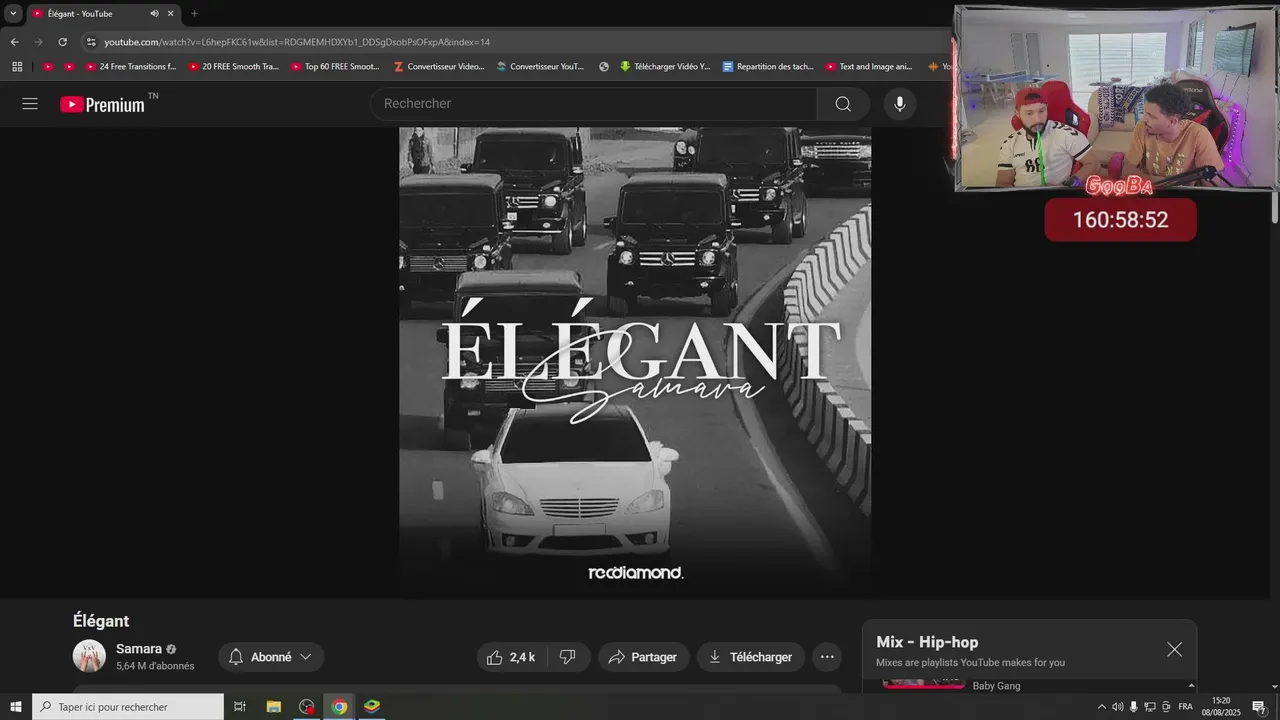Click the Baby Gang playlist entry

pyautogui.click(x=996, y=686)
